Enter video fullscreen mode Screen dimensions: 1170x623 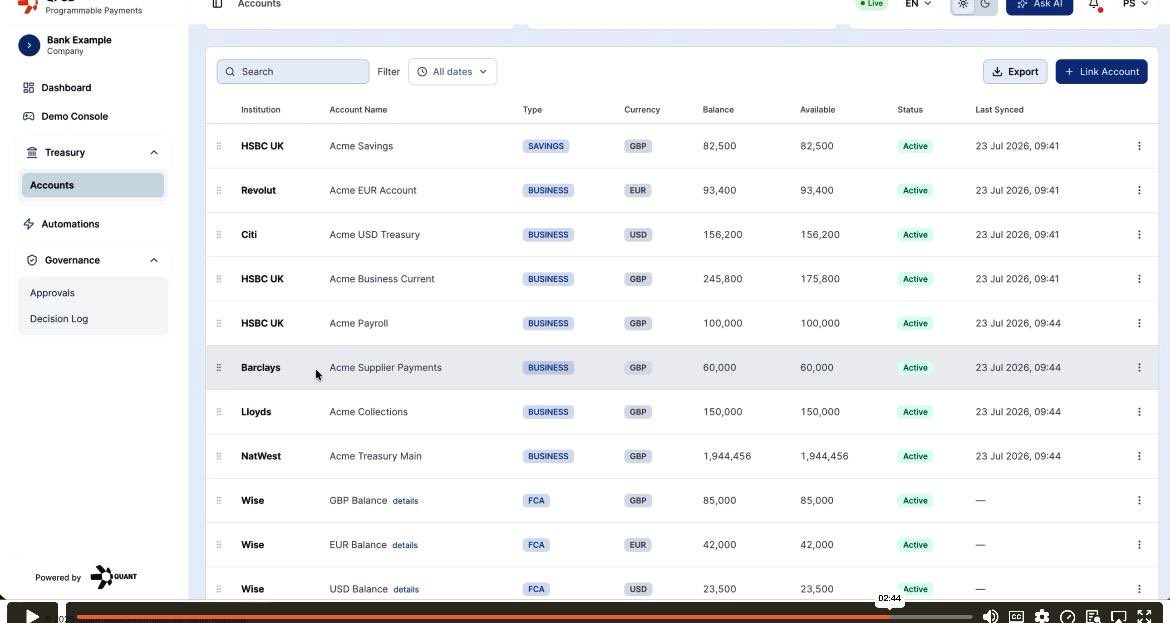pos(1144,616)
